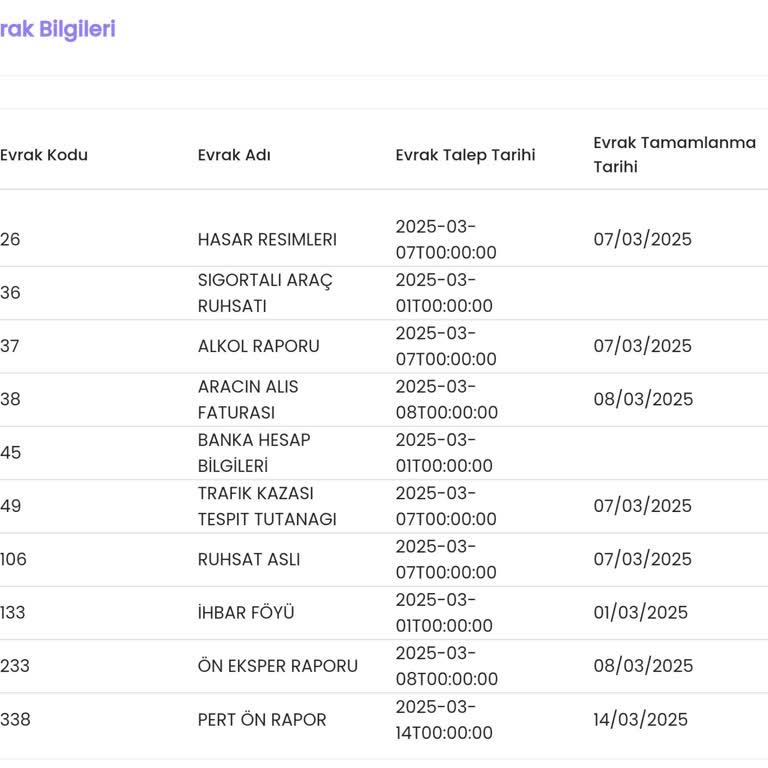Select the HASAR RESIMLERI document row
This screenshot has width=768, height=768.
click(x=267, y=240)
